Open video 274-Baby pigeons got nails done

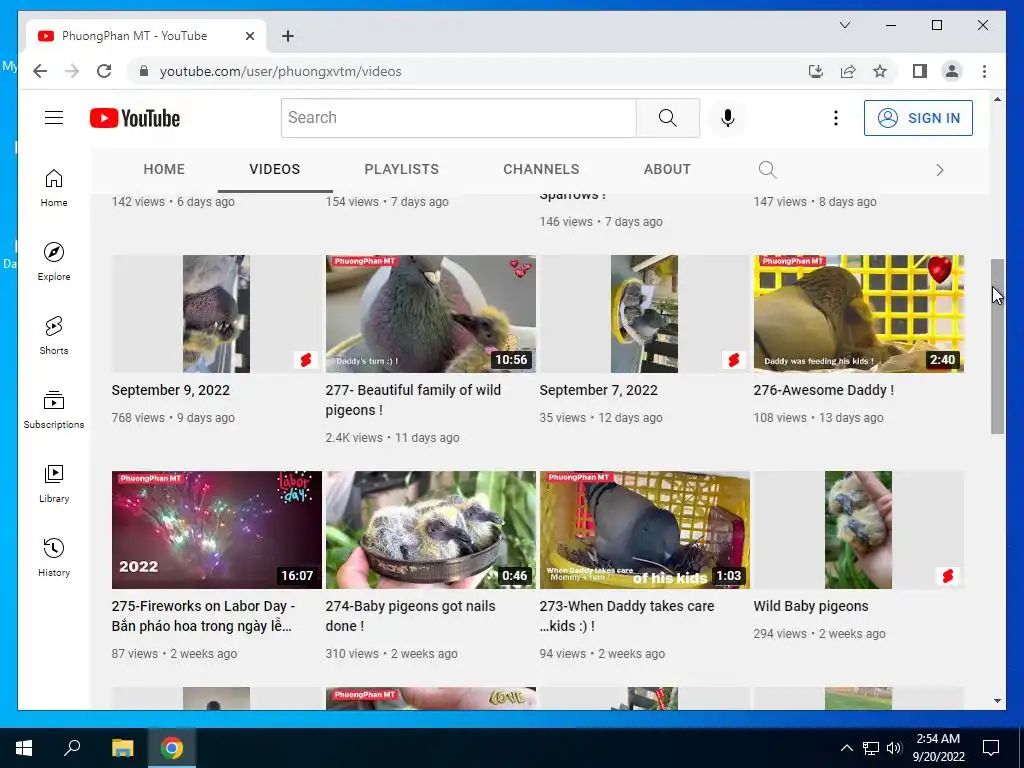[410, 616]
